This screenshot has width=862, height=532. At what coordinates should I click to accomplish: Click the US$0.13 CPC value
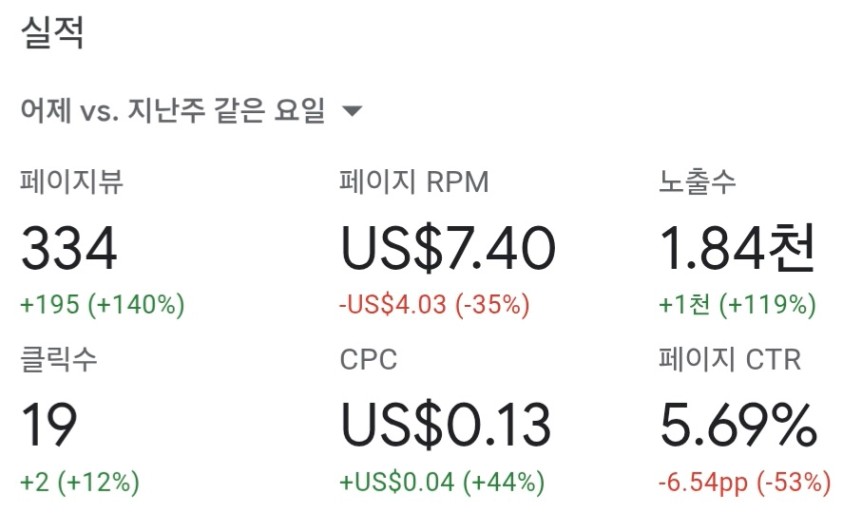[446, 425]
